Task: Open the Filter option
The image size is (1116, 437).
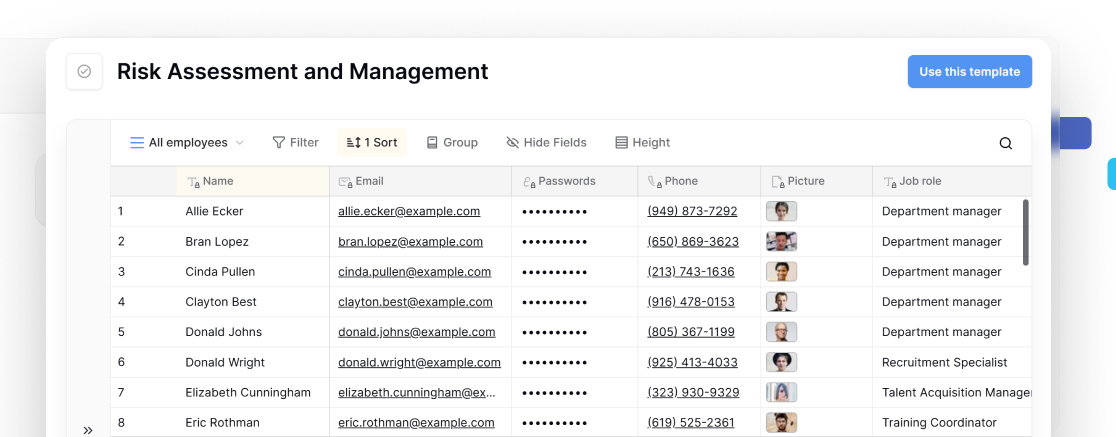Action: [x=295, y=142]
